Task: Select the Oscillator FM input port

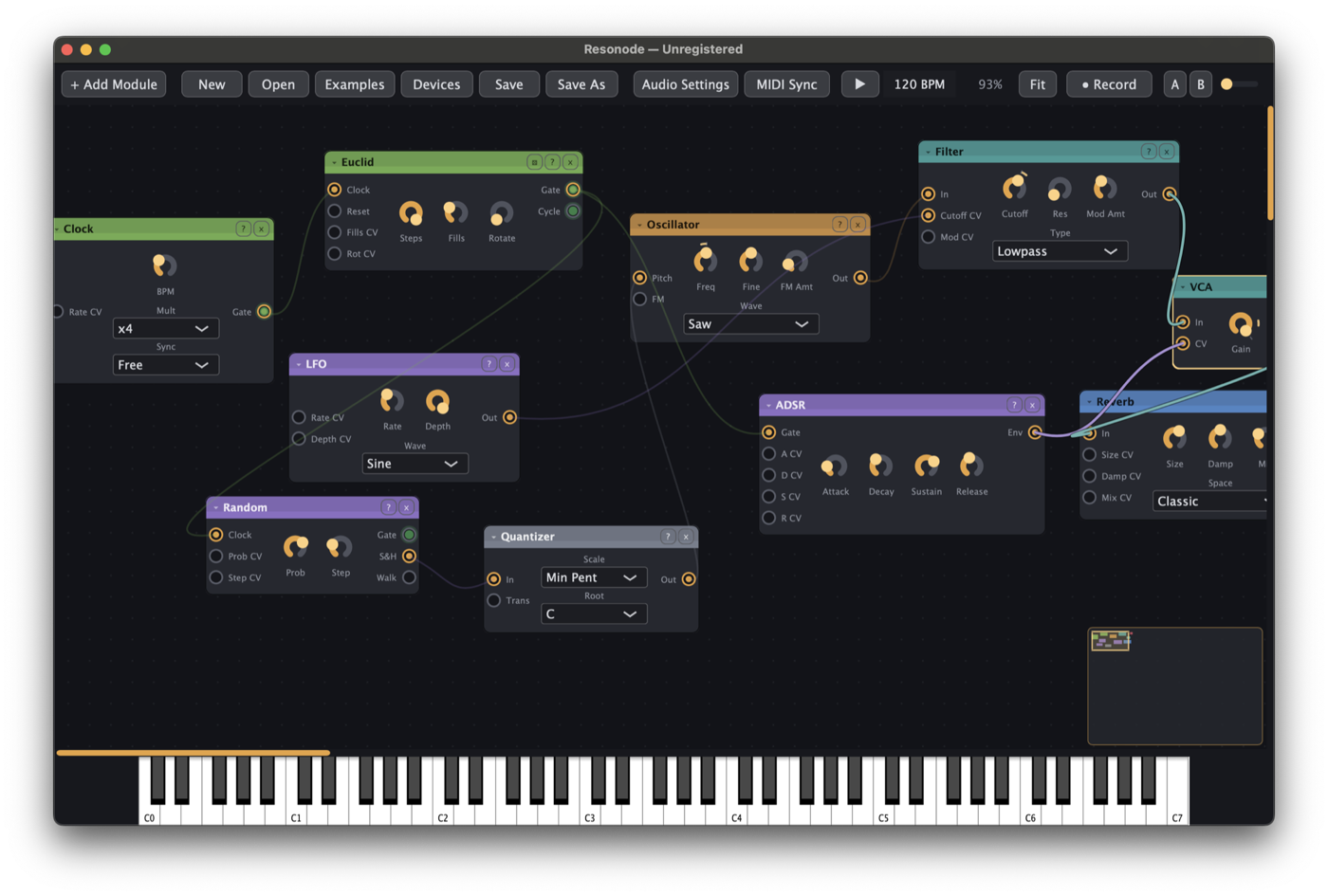Action: [640, 299]
